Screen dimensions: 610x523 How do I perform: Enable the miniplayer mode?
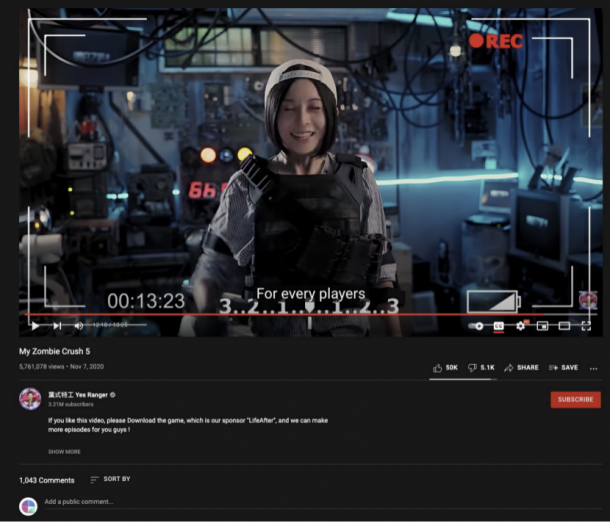click(542, 326)
